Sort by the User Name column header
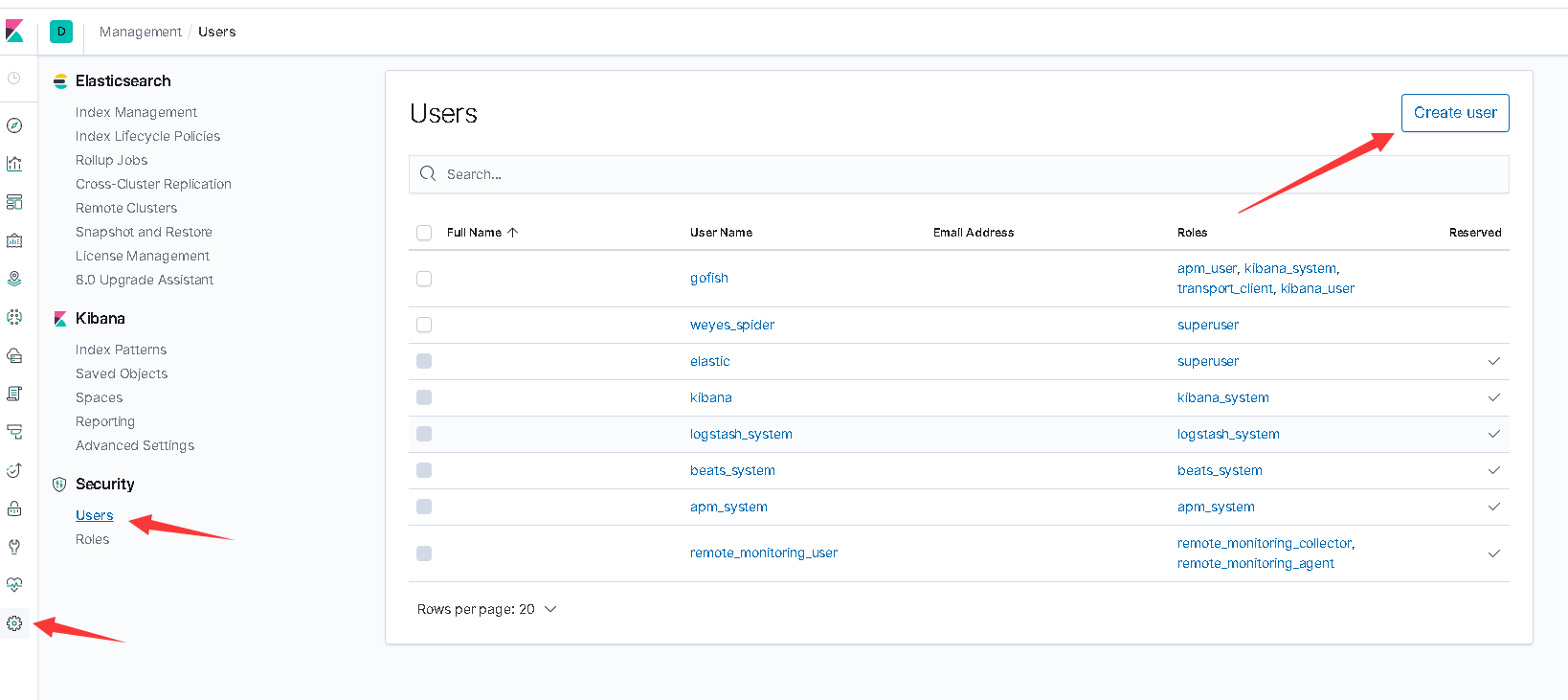Screen dimensions: 1568x700 click(721, 233)
